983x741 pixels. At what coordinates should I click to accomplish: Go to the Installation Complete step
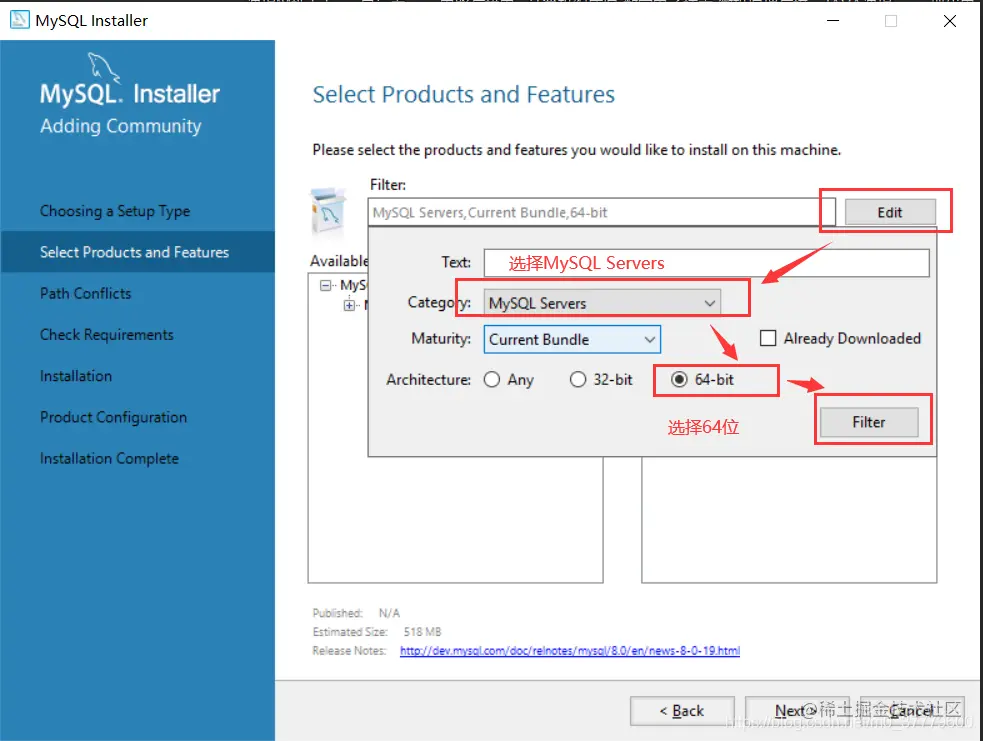(x=109, y=458)
